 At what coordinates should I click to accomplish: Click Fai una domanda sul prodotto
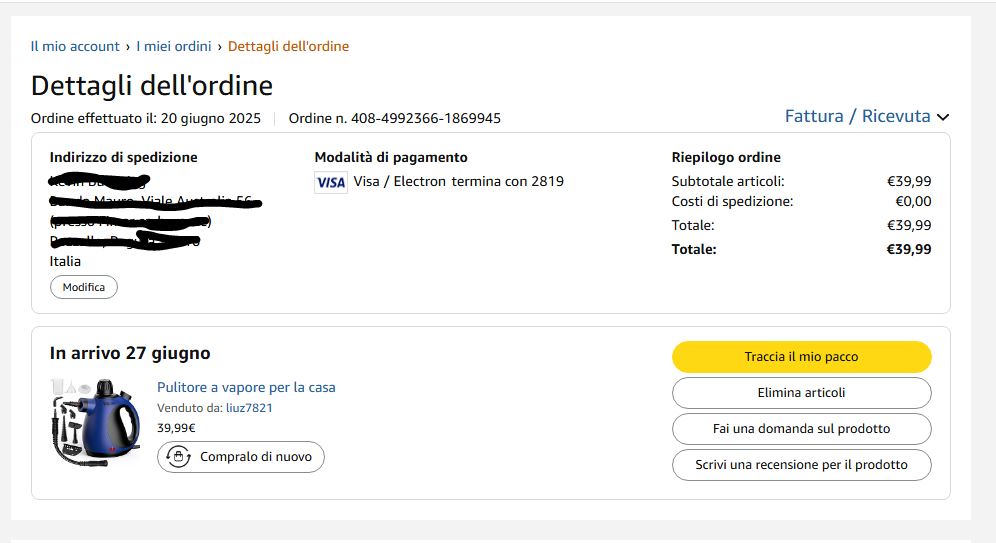pos(801,429)
